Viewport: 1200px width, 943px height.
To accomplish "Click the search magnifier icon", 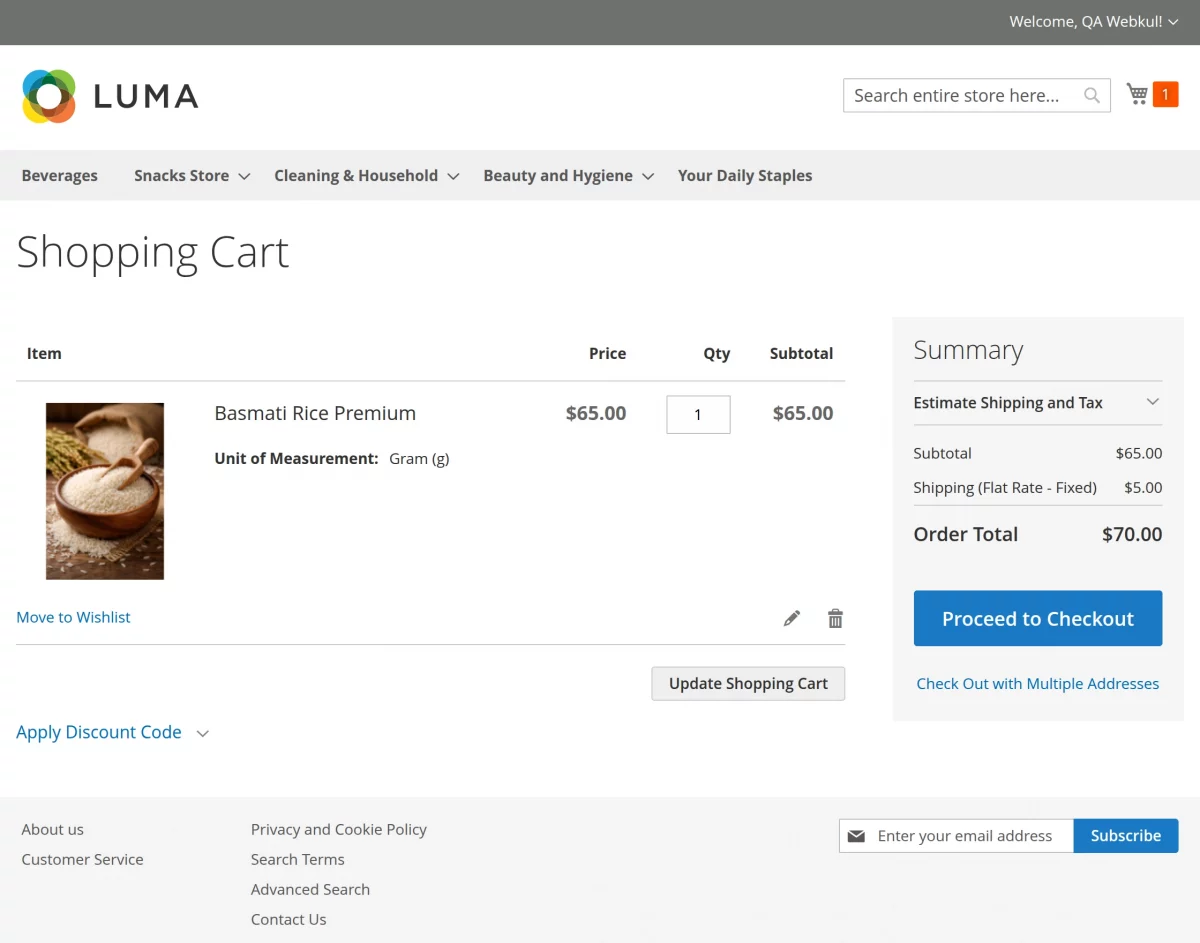I will coord(1091,95).
